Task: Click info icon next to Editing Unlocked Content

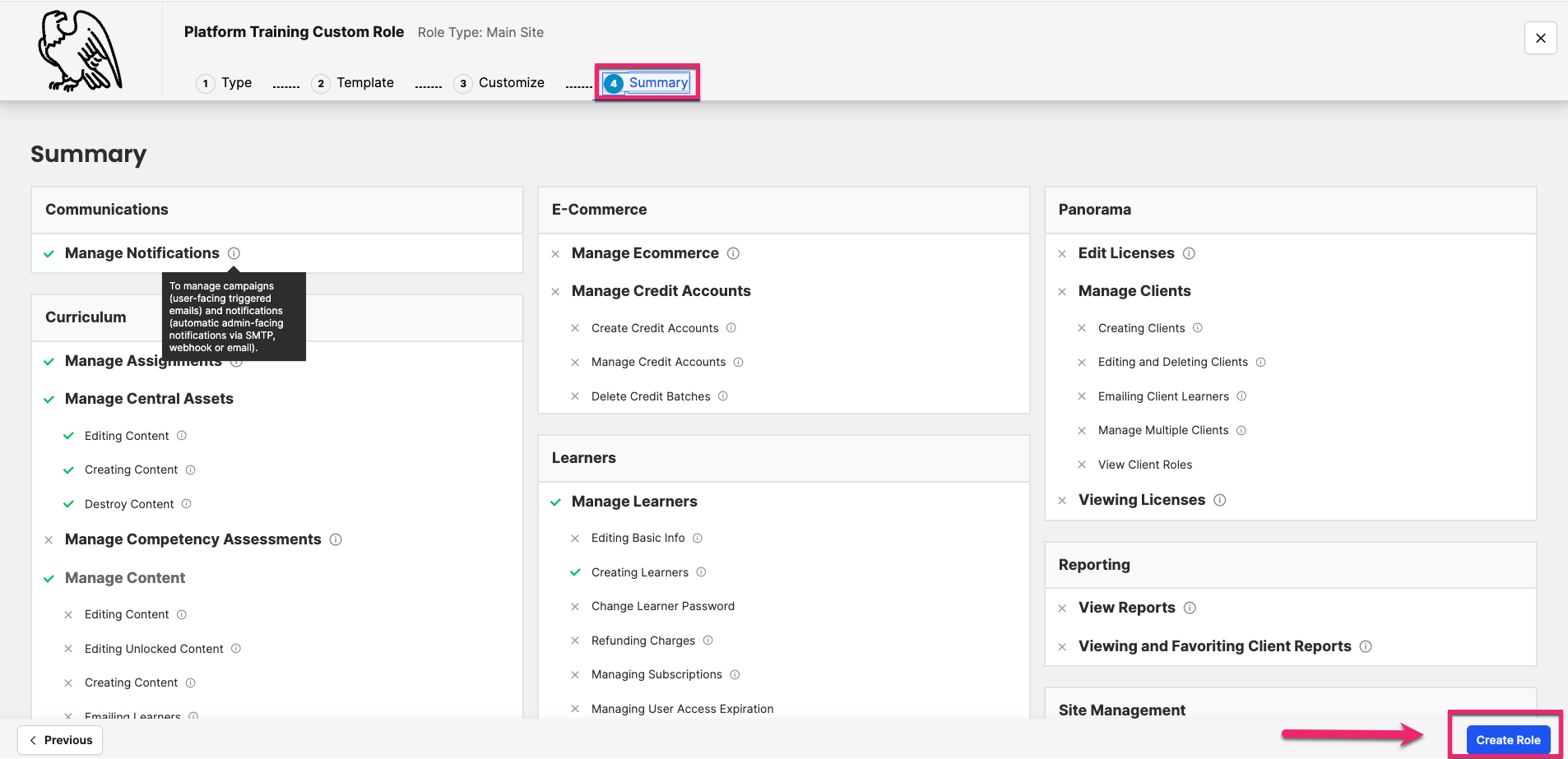Action: click(235, 648)
